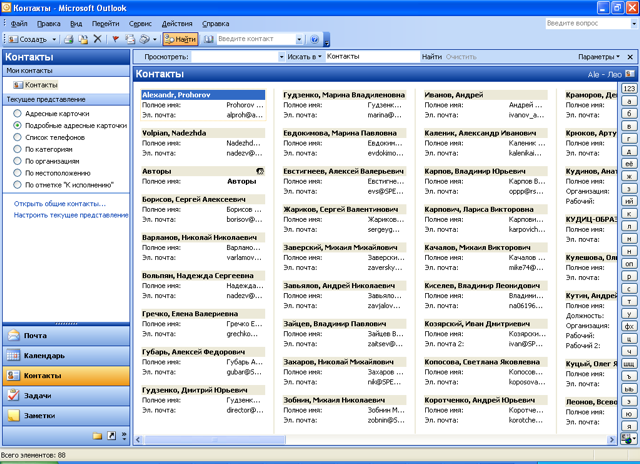Switch to Контакты navigation button

[x=66, y=376]
